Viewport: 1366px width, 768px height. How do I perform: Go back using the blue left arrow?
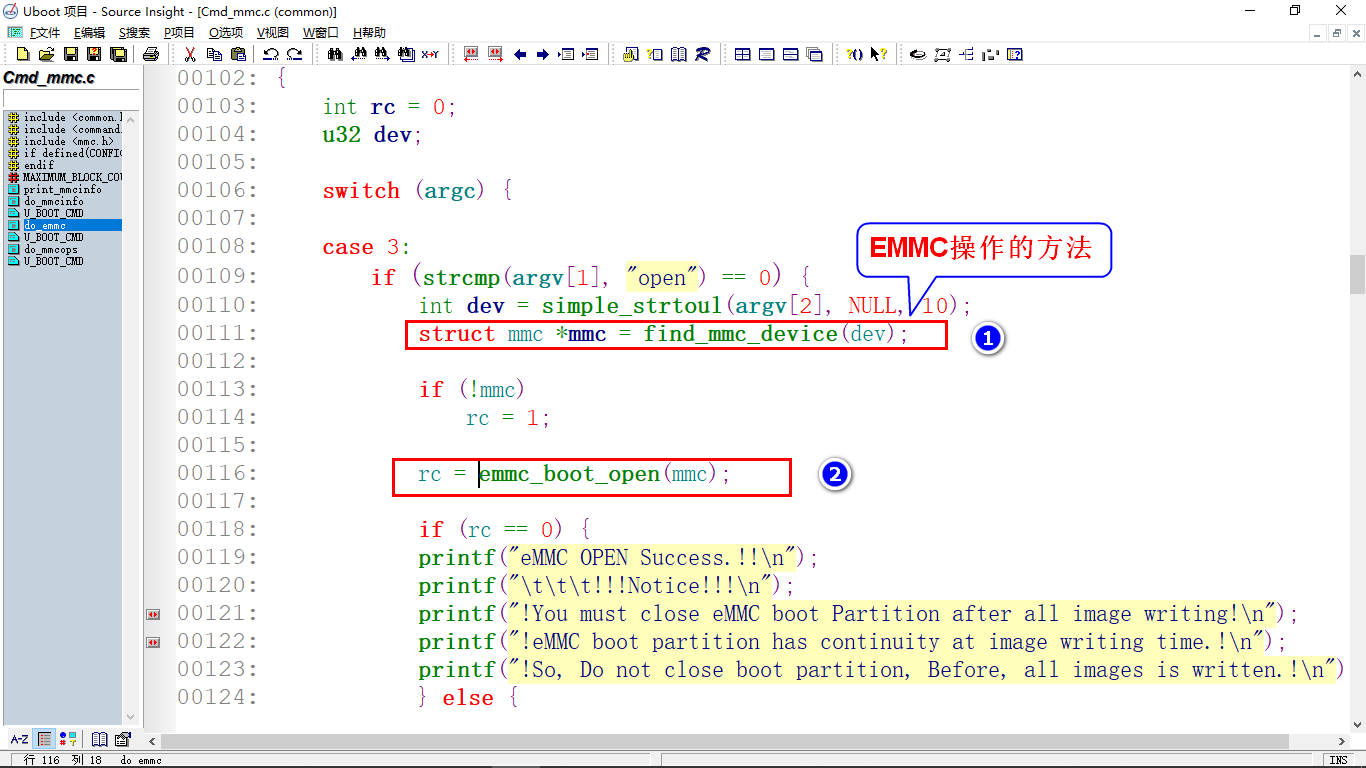click(520, 54)
